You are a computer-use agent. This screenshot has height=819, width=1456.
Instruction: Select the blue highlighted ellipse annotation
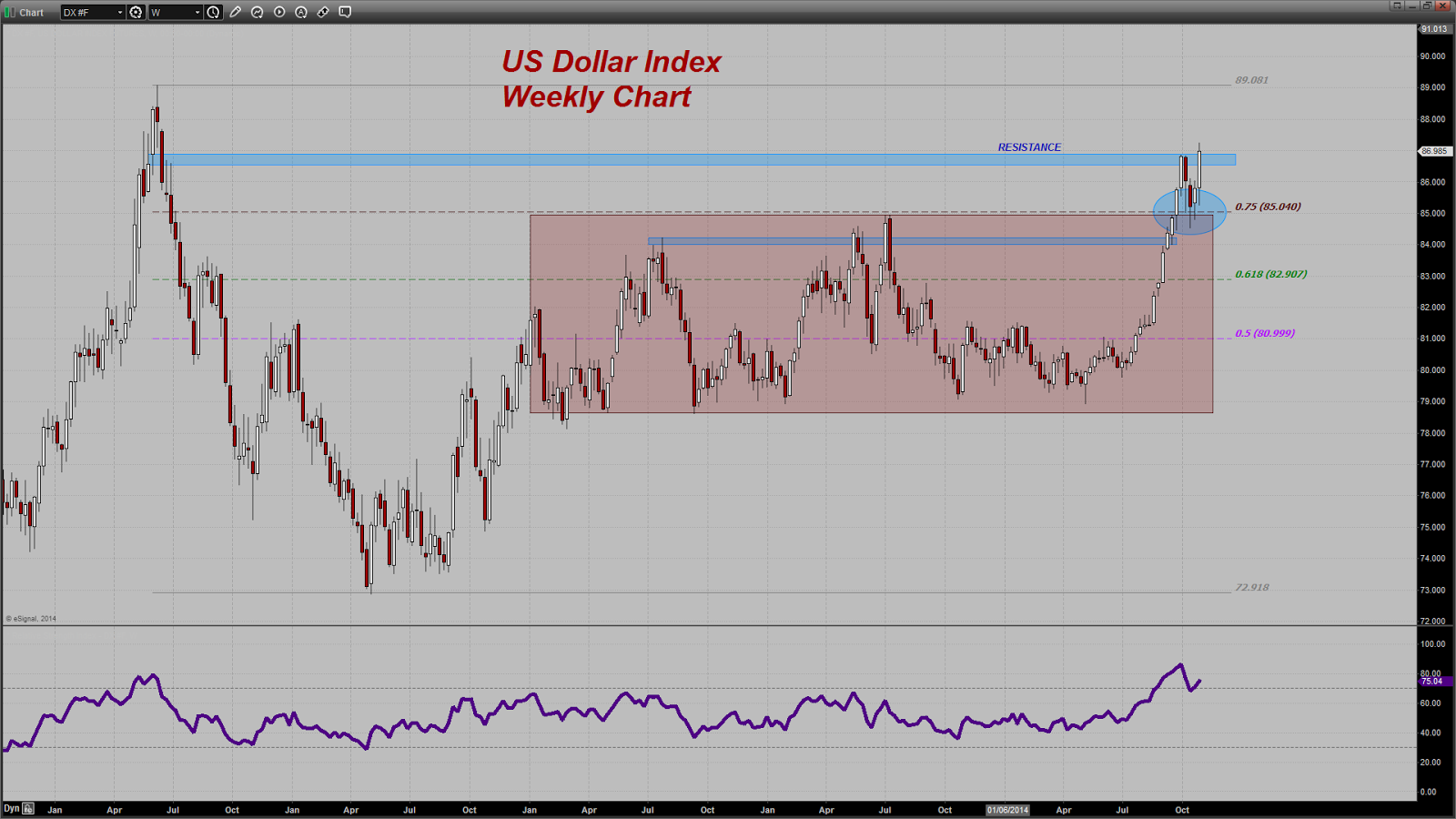click(1189, 212)
